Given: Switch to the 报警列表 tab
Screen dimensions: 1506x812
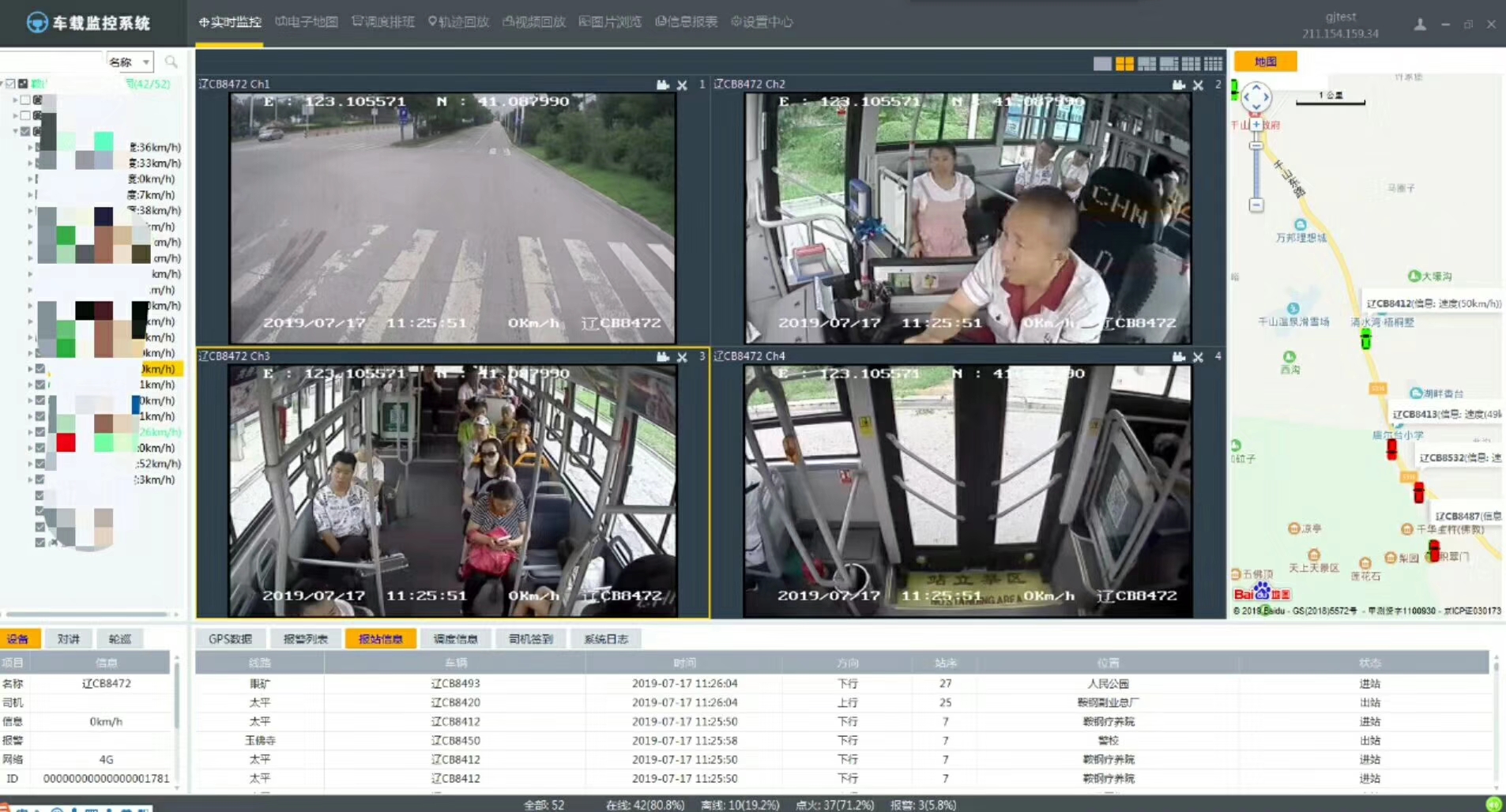Looking at the screenshot, I should point(305,639).
